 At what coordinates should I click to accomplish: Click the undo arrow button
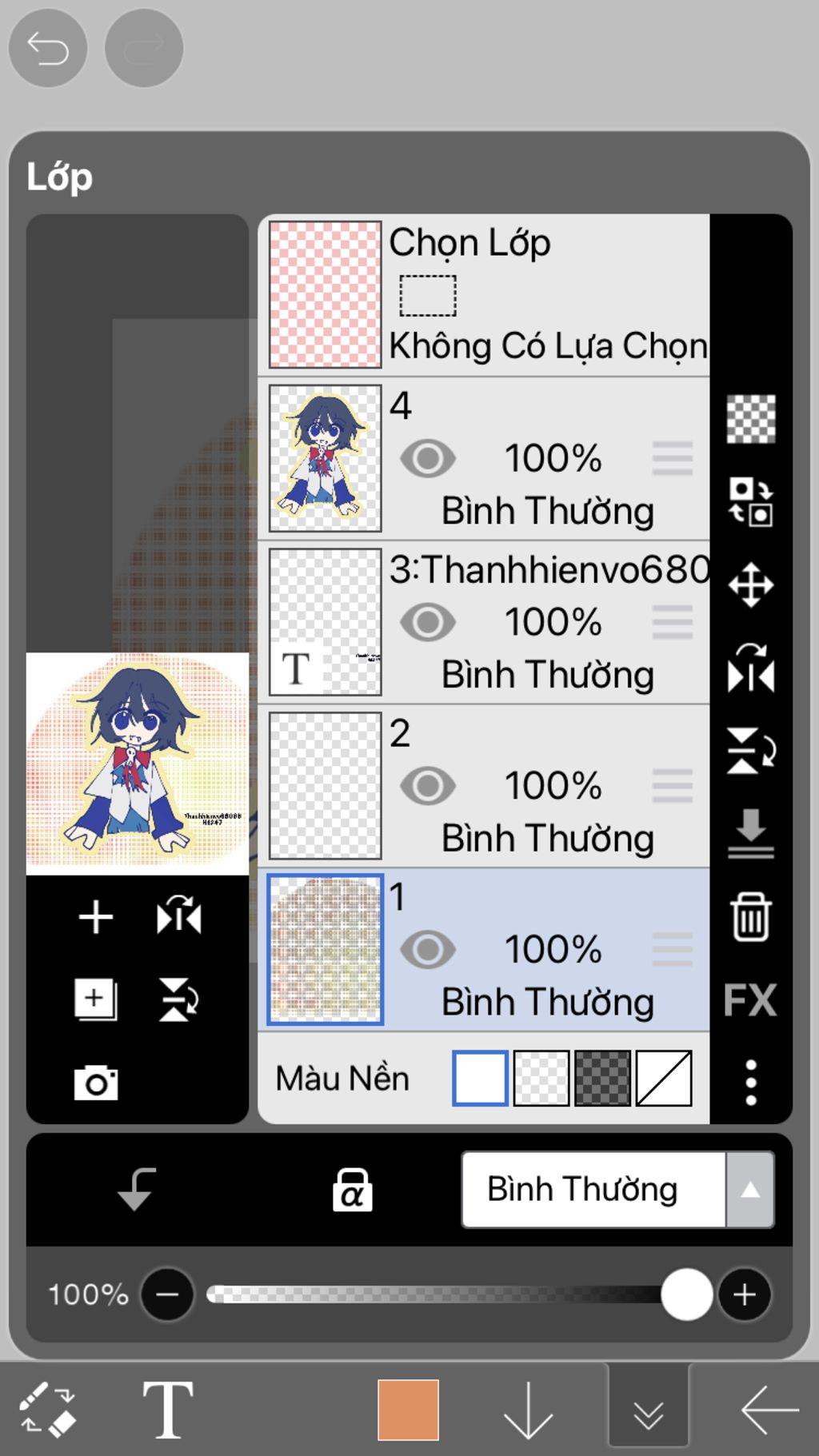pyautogui.click(x=48, y=48)
